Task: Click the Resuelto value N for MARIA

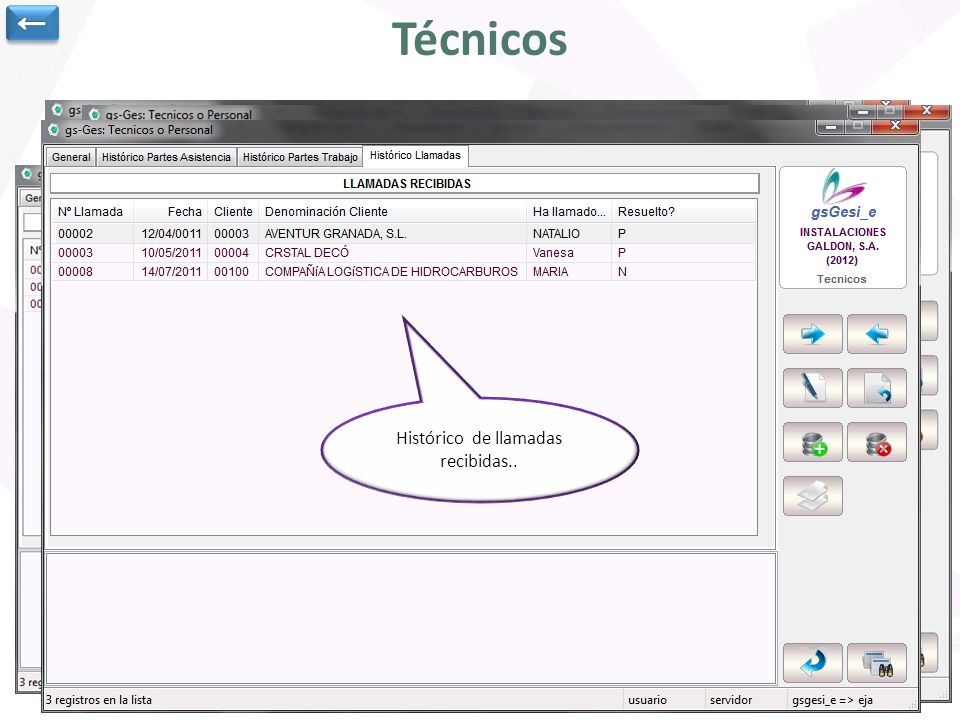Action: coord(622,272)
